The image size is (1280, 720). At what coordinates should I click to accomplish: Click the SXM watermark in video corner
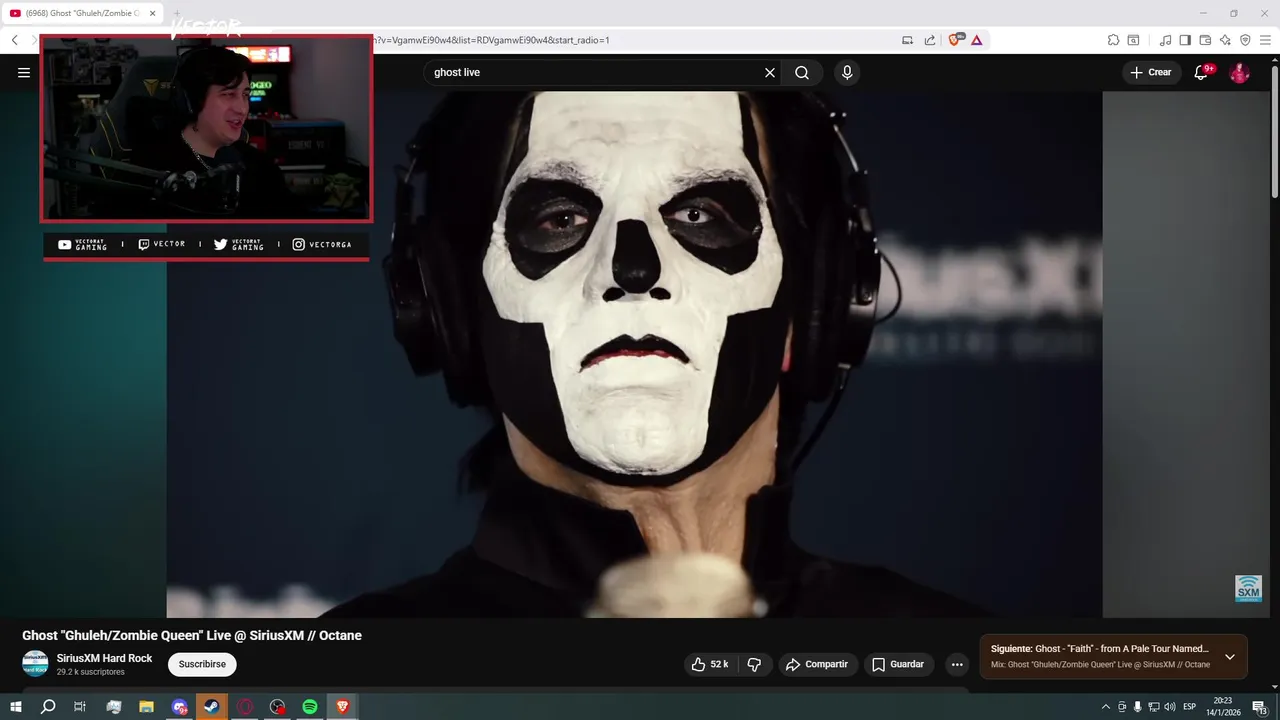1248,588
